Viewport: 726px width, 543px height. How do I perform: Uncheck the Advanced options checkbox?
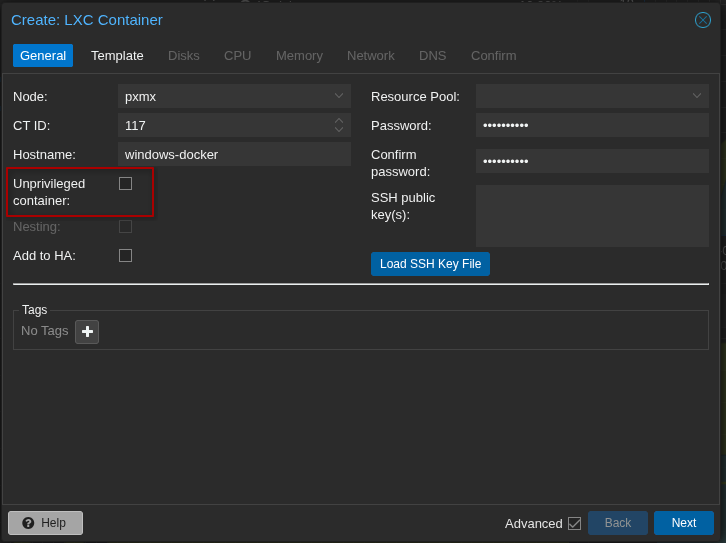574,523
